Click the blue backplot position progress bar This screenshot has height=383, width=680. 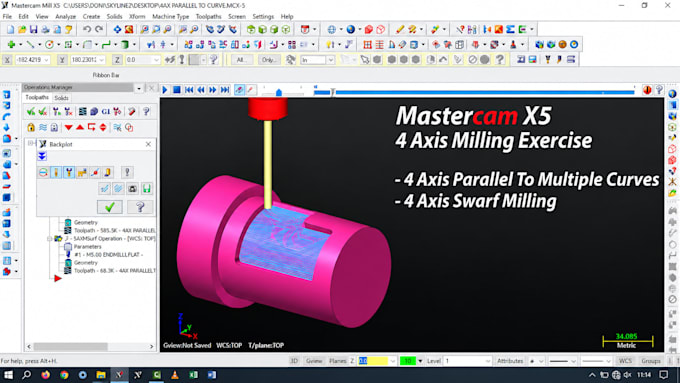(x=474, y=92)
